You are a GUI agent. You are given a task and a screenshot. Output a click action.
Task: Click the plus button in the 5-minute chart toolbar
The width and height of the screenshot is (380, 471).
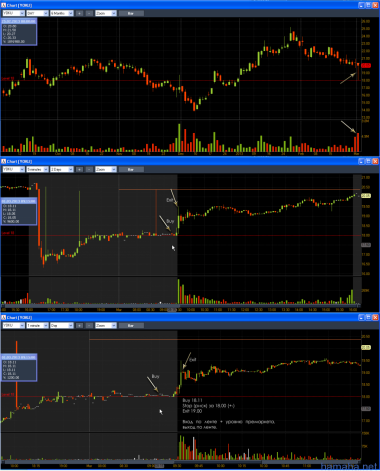79,169
